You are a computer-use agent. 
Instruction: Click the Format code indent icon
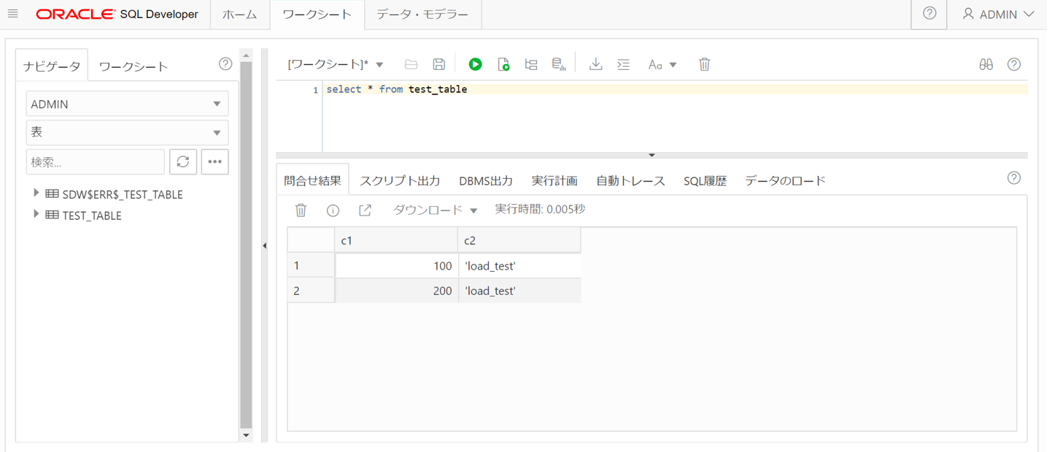[x=623, y=64]
